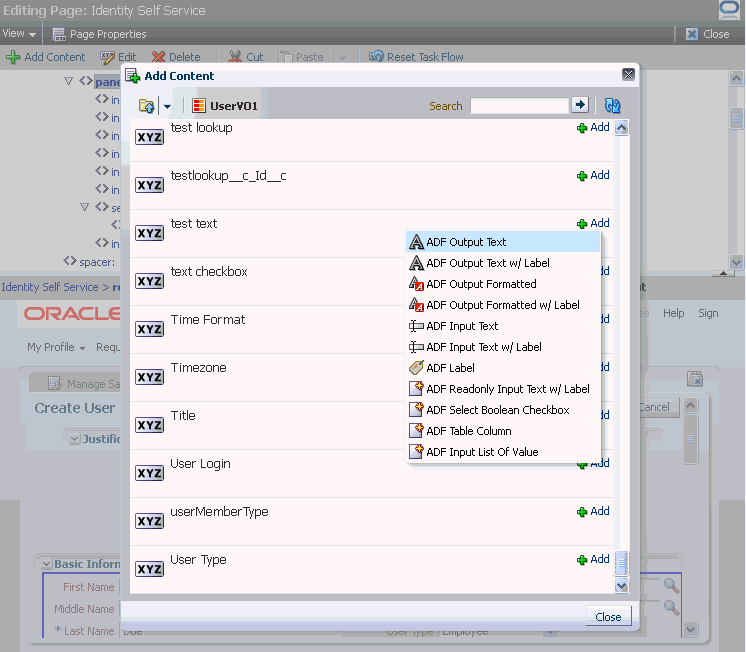Collapse the panel tree node
The height and width of the screenshot is (652, 746).
coord(69,81)
